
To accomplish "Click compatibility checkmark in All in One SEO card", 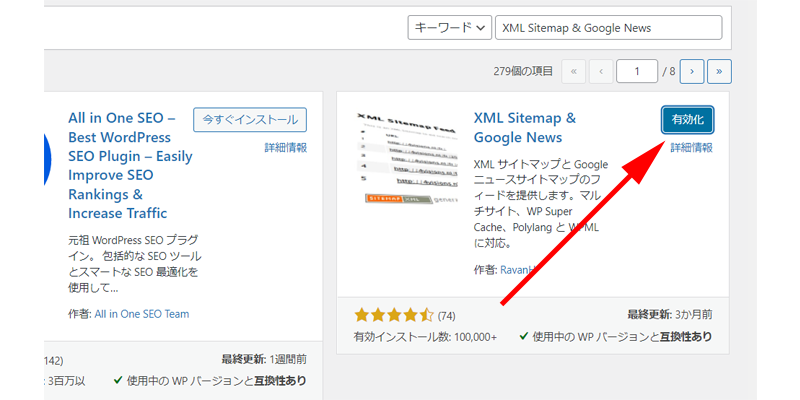I will [118, 381].
